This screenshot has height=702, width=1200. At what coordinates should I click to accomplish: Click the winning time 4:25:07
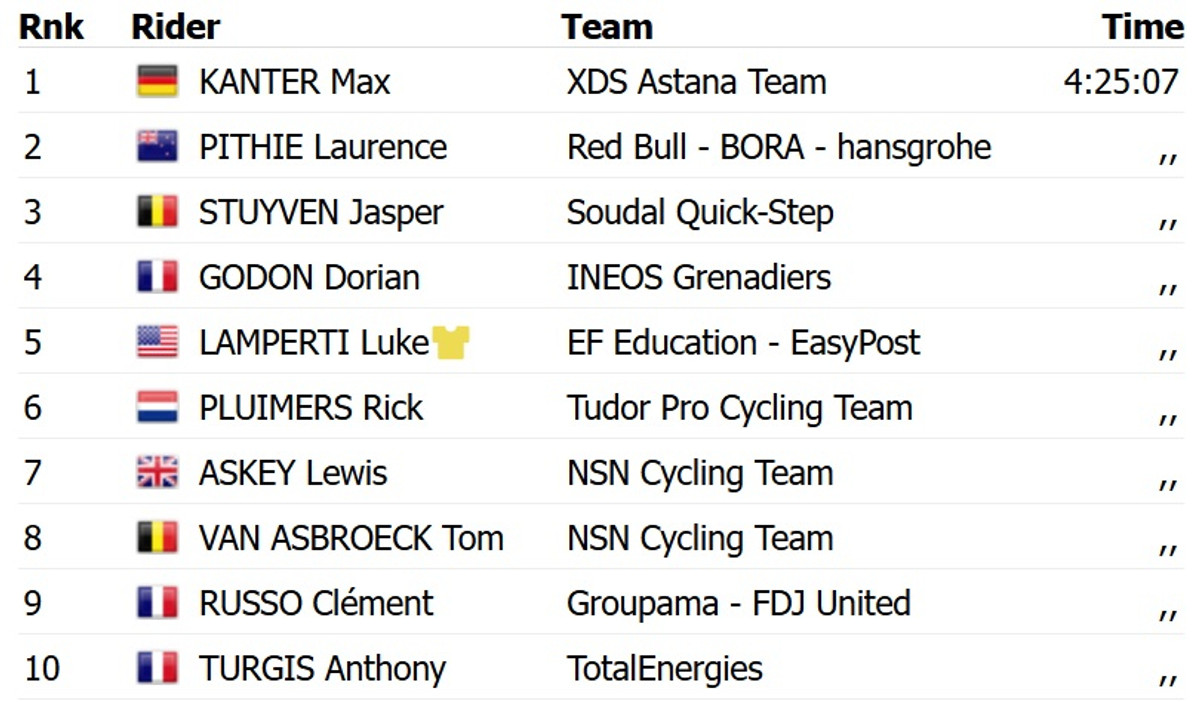click(x=1121, y=82)
